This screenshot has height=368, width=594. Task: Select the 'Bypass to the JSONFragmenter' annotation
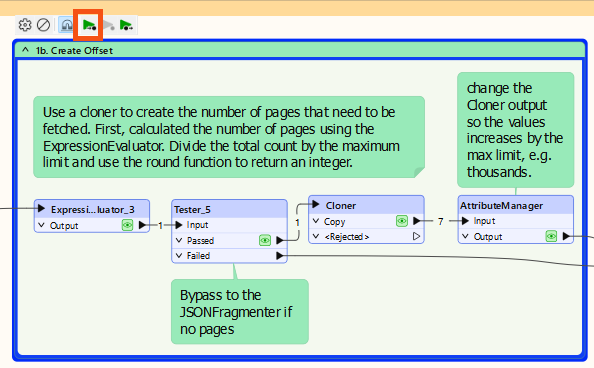240,312
